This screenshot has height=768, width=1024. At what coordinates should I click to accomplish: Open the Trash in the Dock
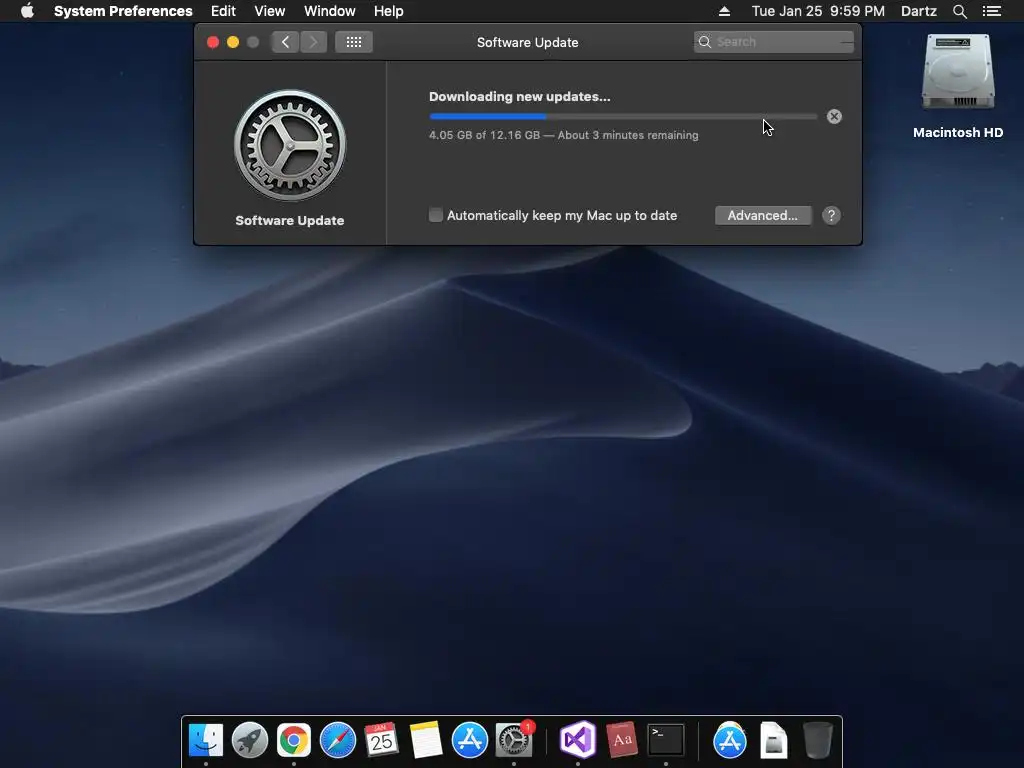(817, 740)
